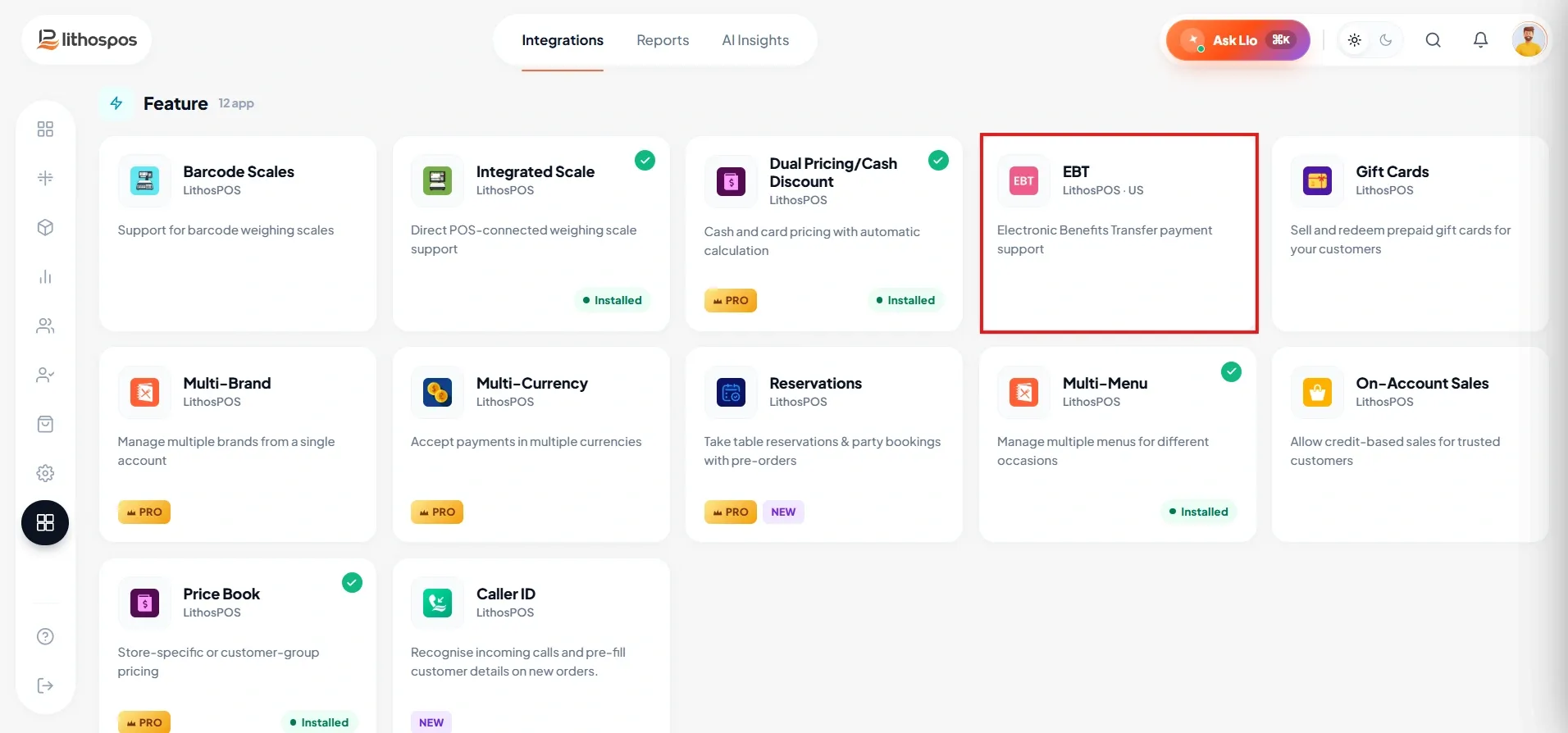
Task: Click the EBT app icon
Action: pos(1023,180)
